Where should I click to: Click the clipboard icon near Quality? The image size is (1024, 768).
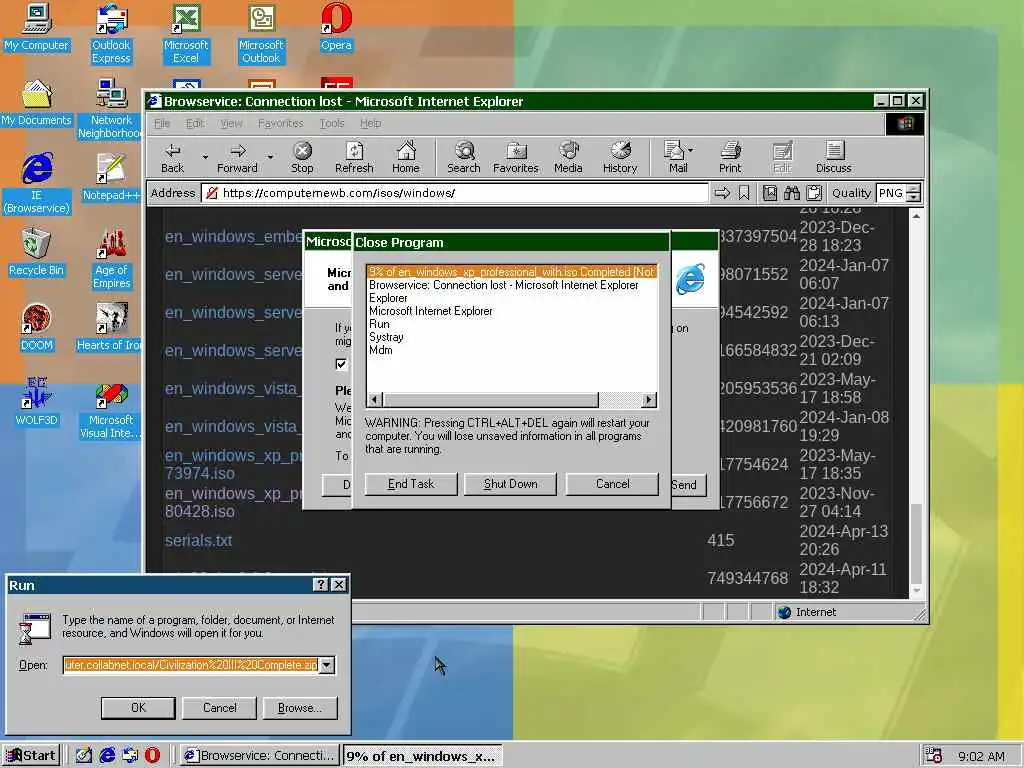814,193
